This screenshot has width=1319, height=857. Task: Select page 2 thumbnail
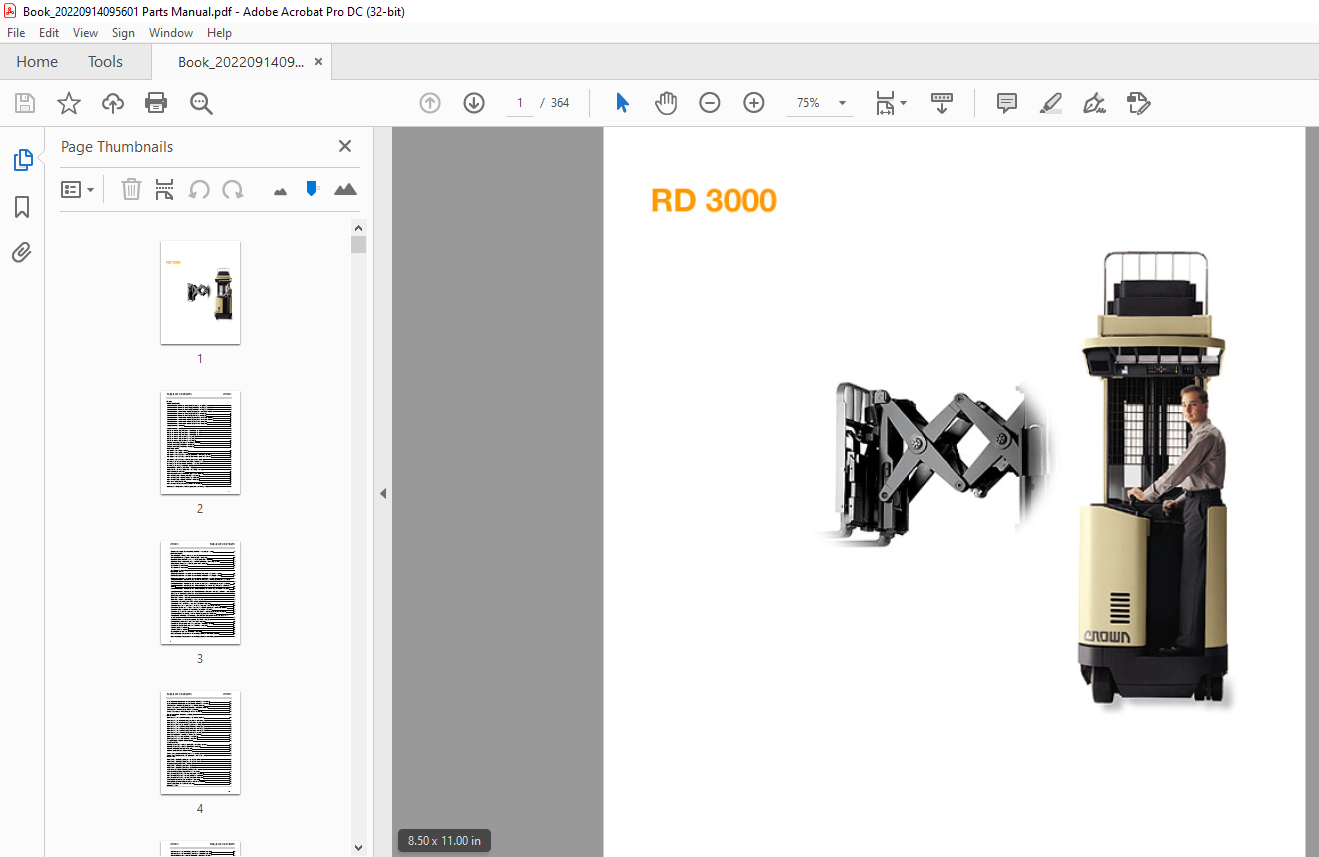pos(200,442)
